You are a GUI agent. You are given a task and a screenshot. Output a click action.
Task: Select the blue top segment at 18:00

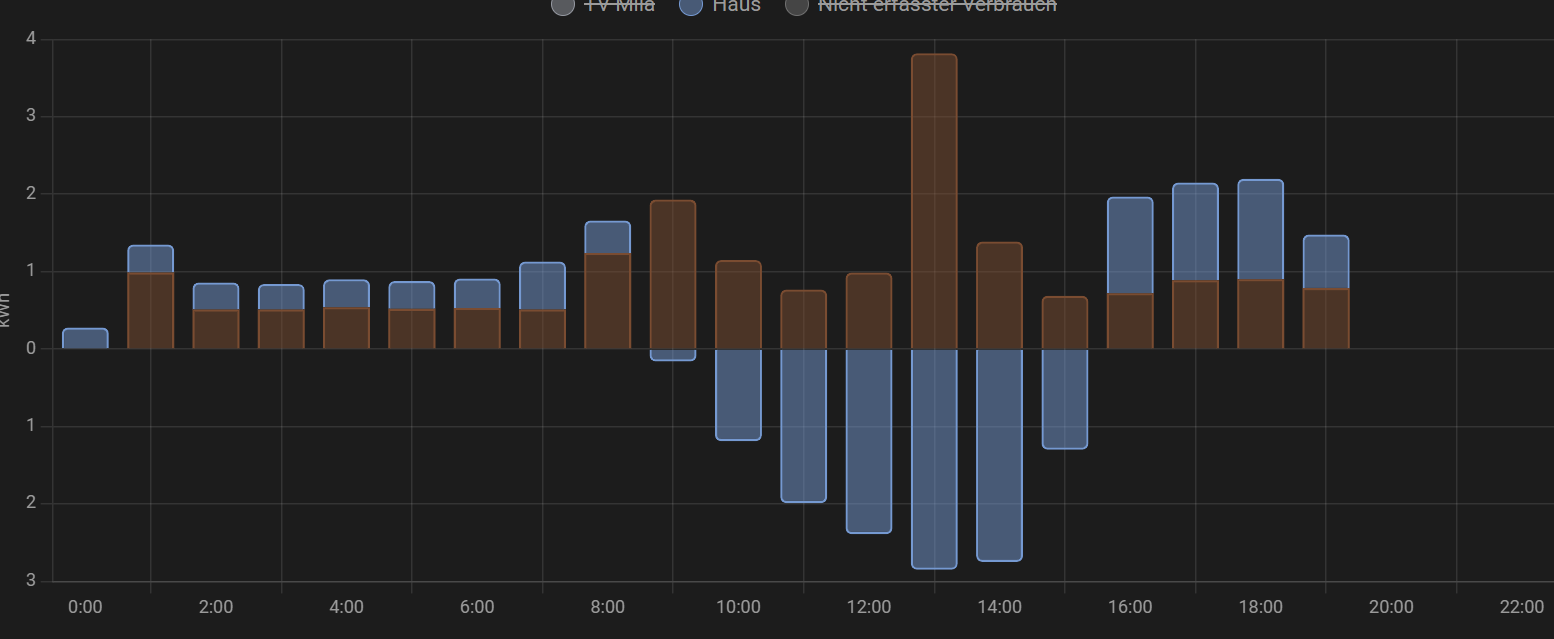point(1260,230)
